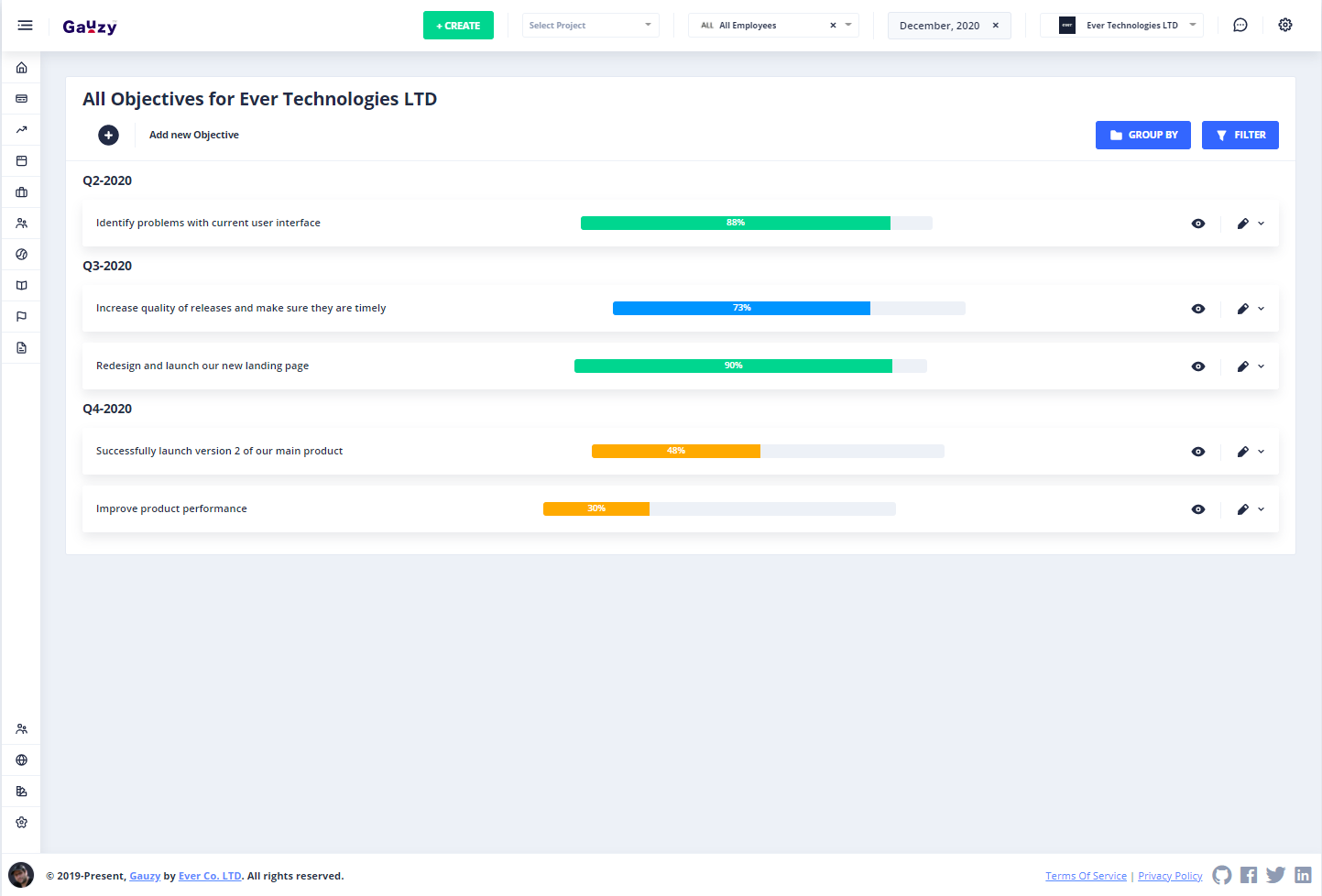Screen dimensions: 1322x896
Task: Click the 88% progress bar
Action: pyautogui.click(x=736, y=224)
